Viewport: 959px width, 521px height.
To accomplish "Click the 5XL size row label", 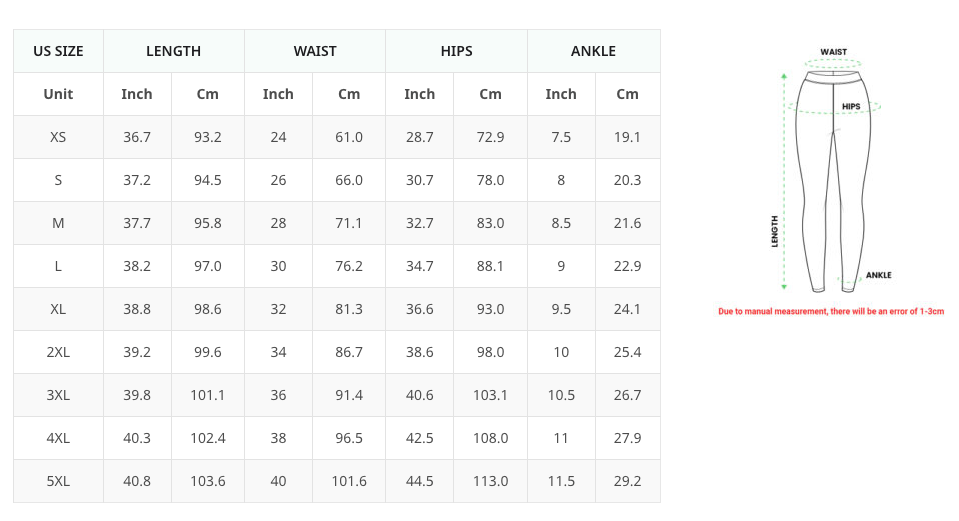I will click(x=58, y=481).
